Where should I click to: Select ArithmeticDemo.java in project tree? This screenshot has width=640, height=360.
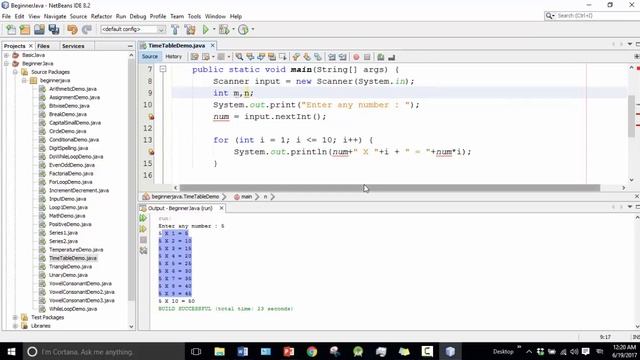(73, 89)
